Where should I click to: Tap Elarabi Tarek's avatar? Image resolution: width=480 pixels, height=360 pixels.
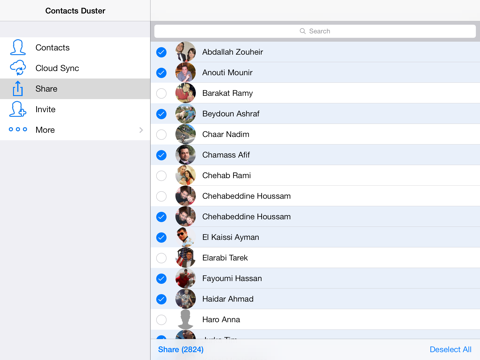(186, 258)
